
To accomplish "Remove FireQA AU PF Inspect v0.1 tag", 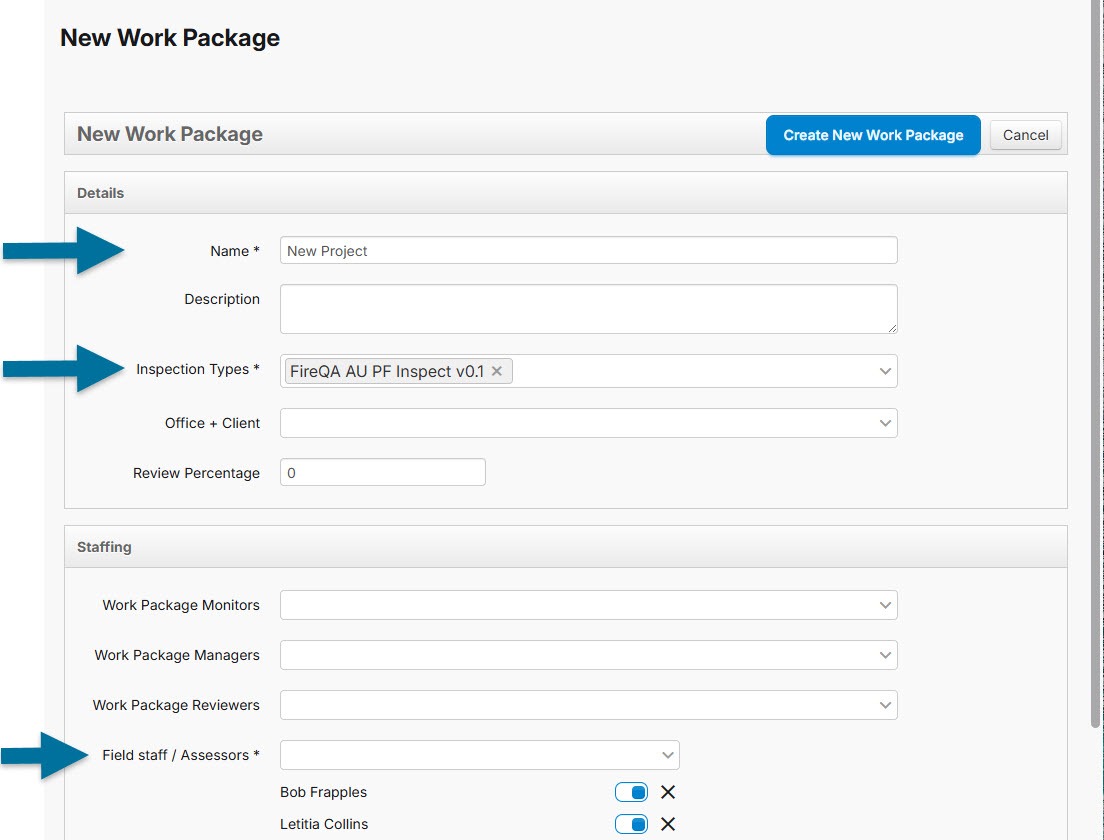I will (497, 371).
